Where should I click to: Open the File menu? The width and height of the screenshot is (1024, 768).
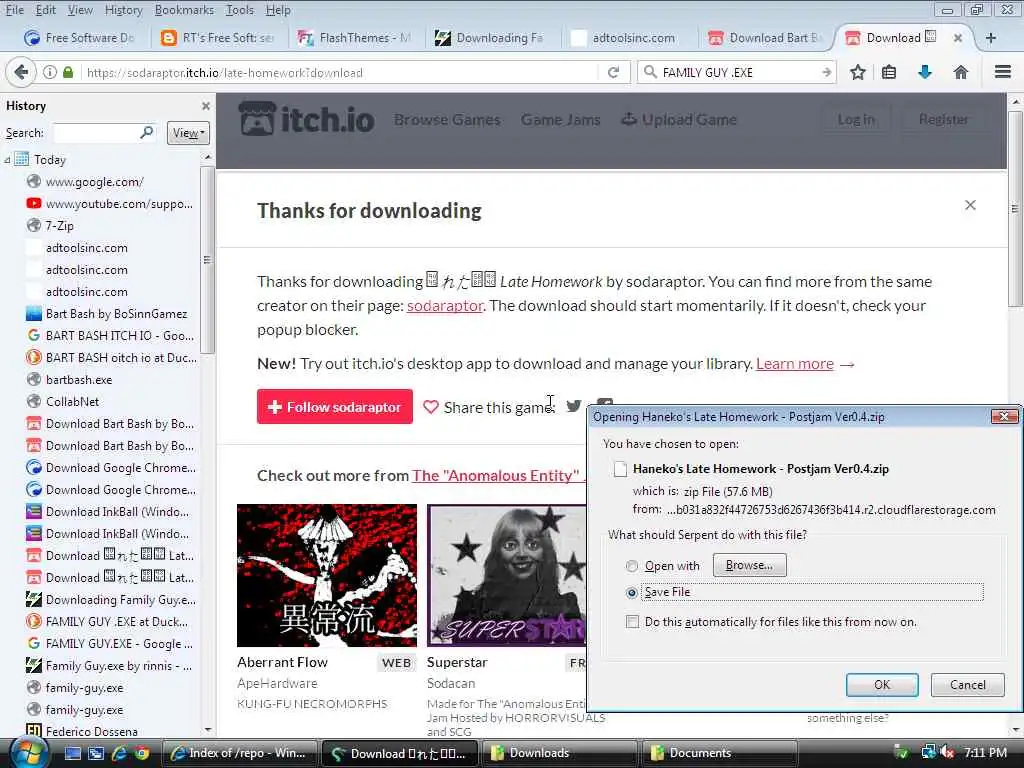(14, 10)
